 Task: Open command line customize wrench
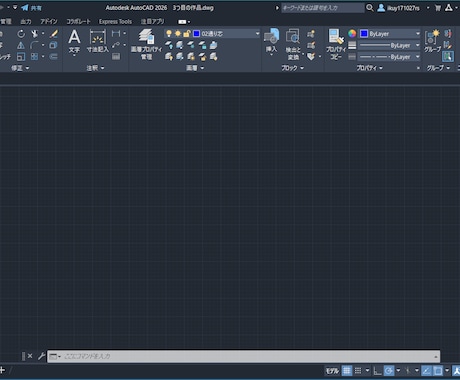click(41, 356)
